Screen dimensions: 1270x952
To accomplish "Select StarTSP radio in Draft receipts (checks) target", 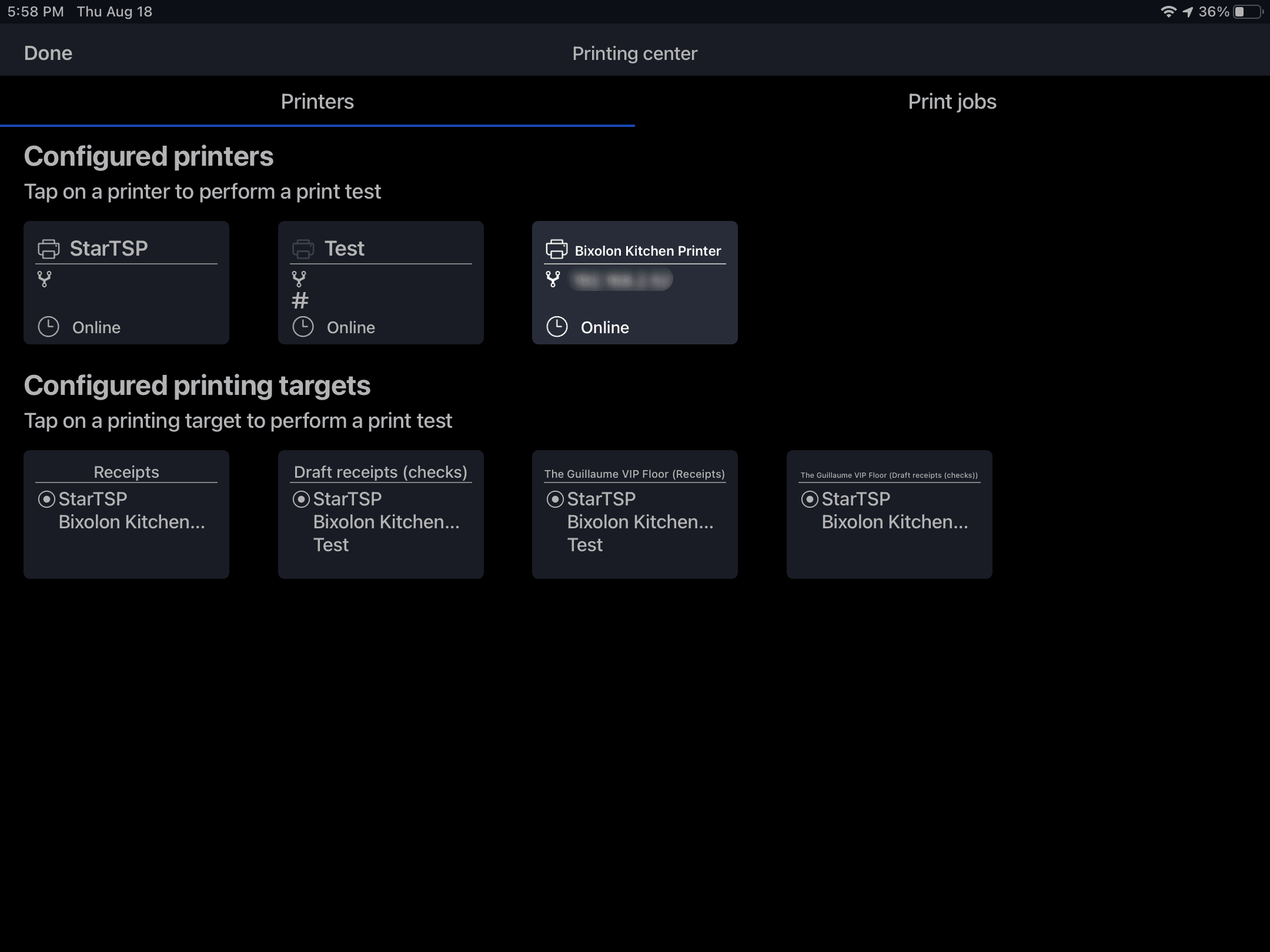I will point(301,500).
